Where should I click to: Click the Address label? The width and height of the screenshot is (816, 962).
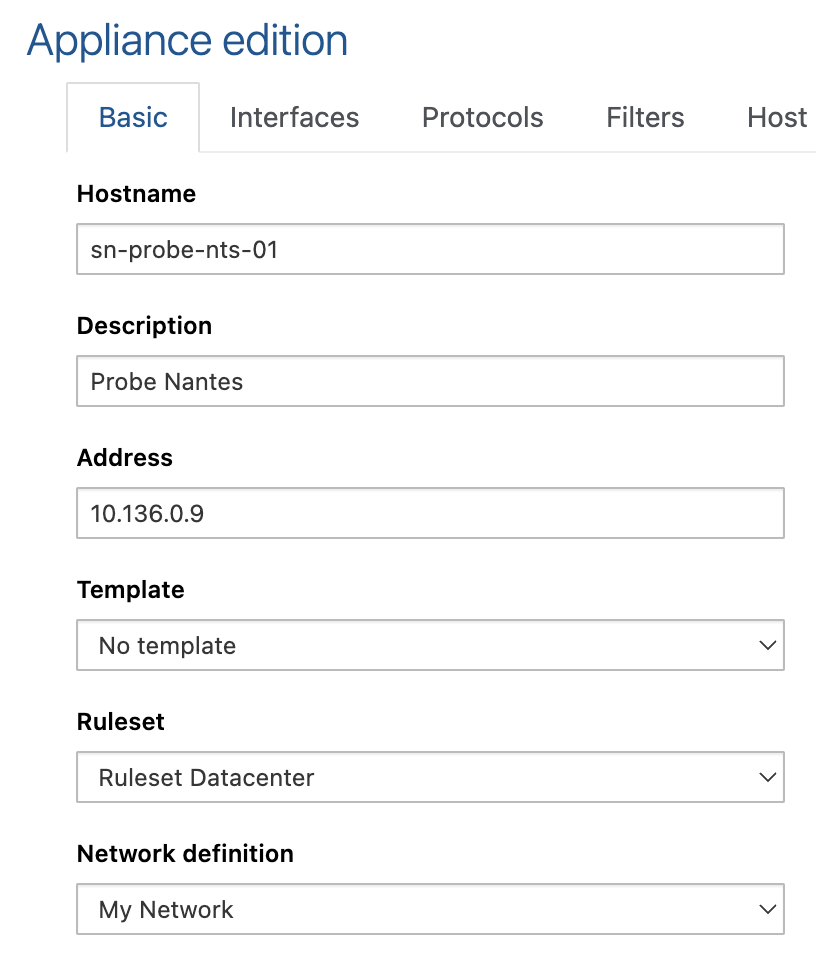coord(124,458)
